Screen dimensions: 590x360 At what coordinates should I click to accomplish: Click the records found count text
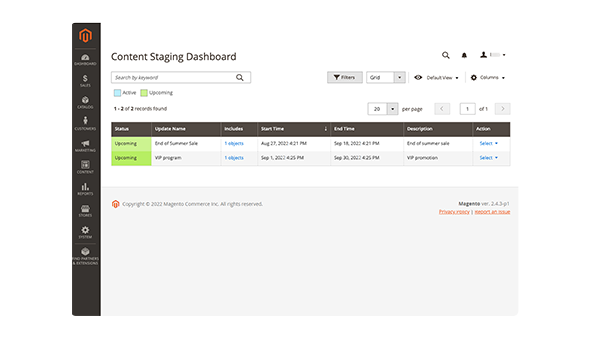140,109
